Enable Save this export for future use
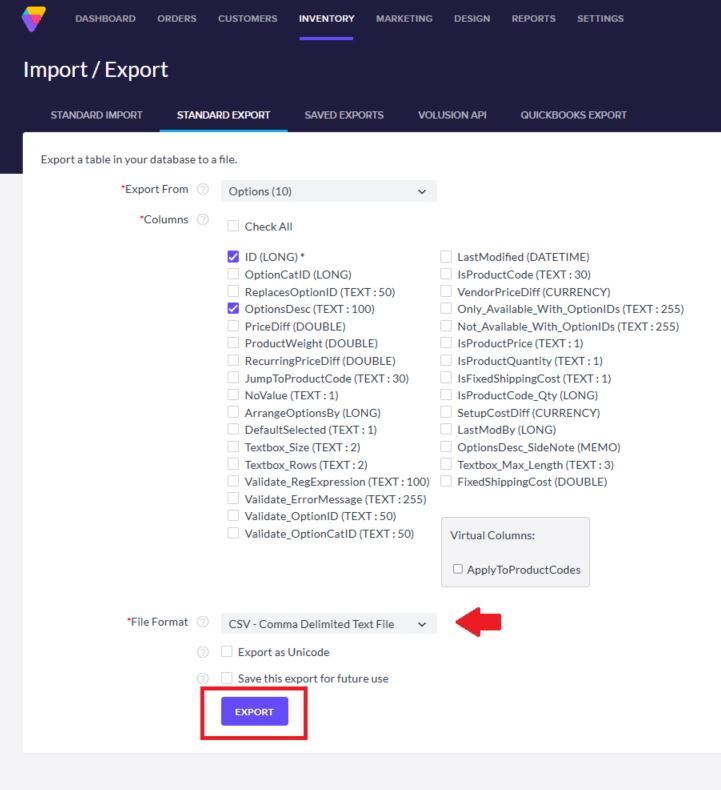The width and height of the screenshot is (721, 790). [227, 678]
